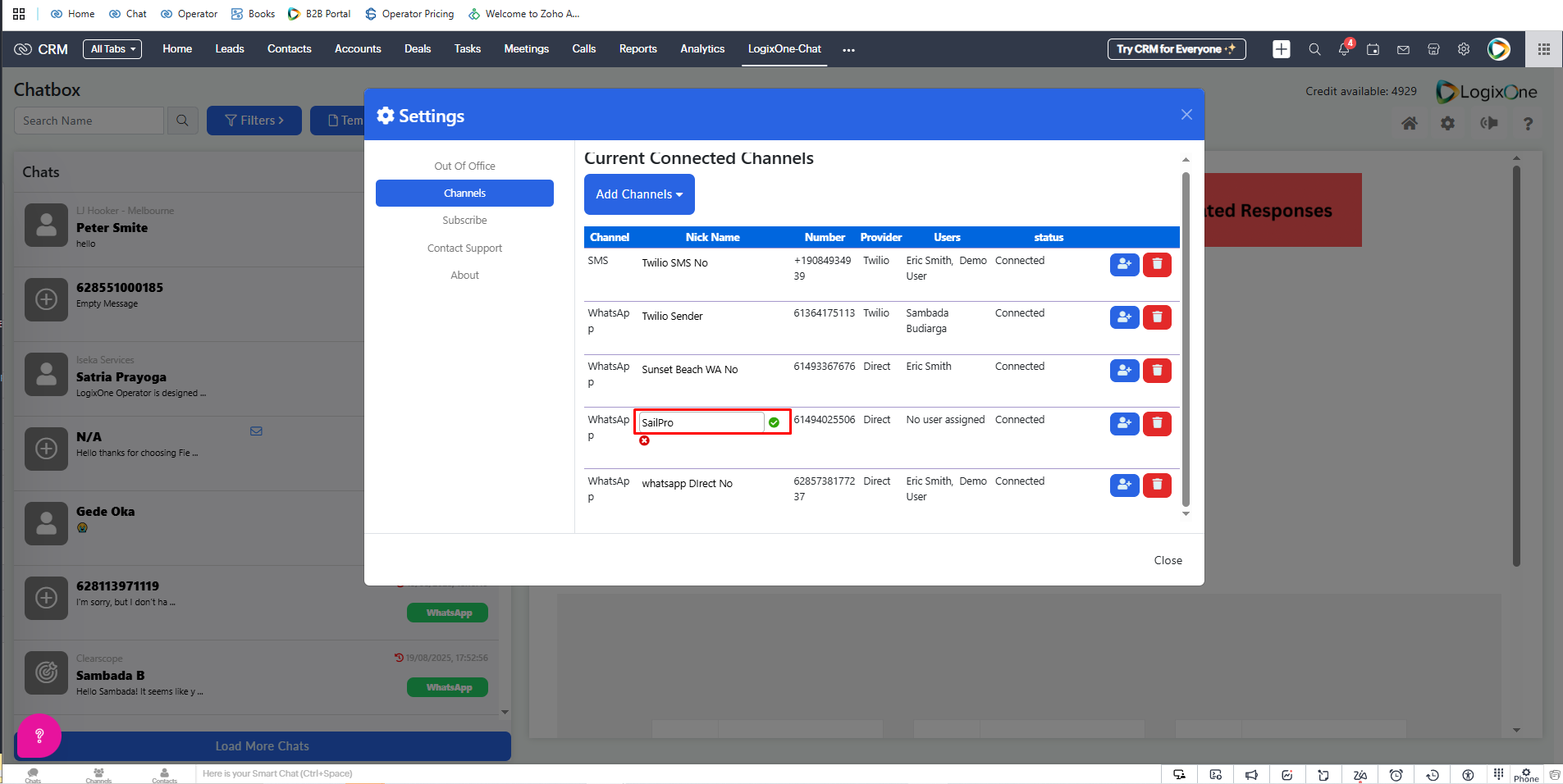The image size is (1563, 784).
Task: Open the Zoho apps grid launcher
Action: click(1544, 49)
